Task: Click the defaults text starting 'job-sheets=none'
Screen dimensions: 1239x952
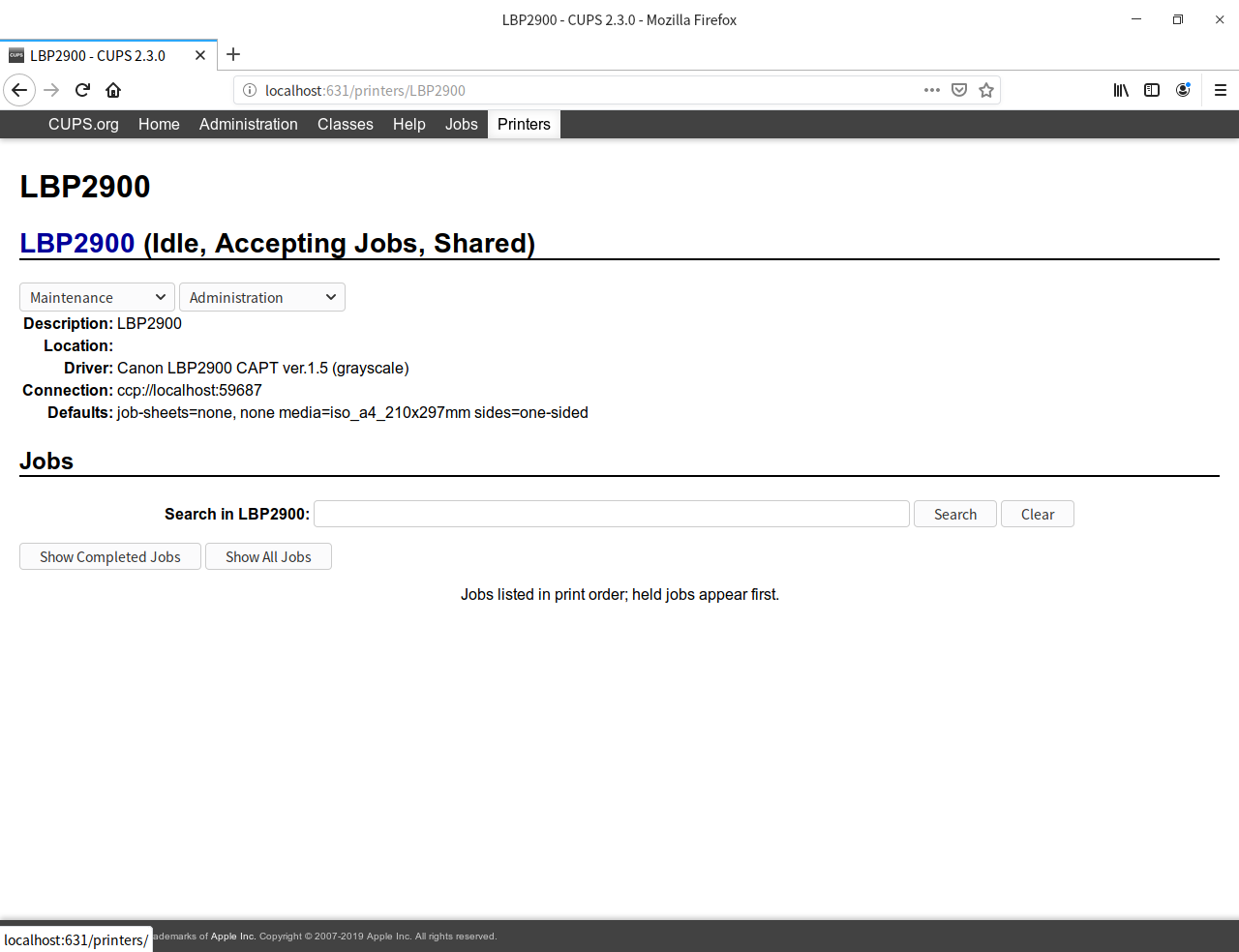Action: 352,412
